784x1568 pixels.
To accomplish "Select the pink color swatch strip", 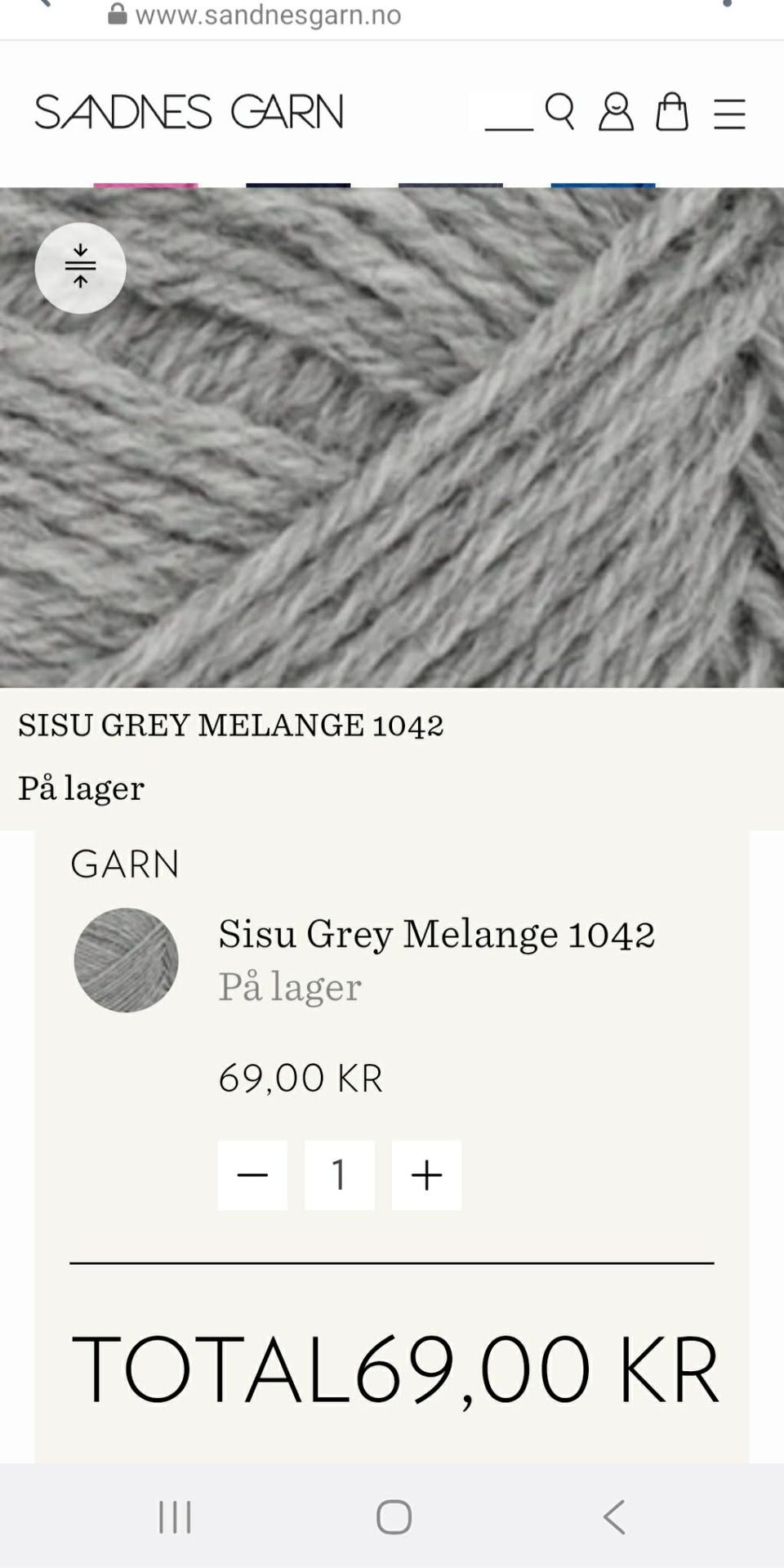I will tap(145, 185).
